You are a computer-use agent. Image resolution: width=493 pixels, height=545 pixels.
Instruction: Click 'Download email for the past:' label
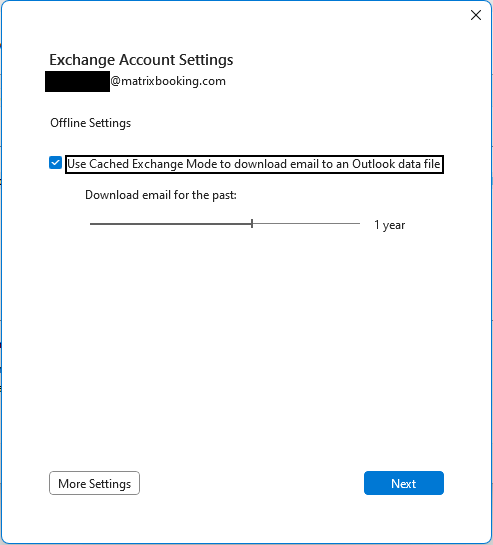click(161, 195)
